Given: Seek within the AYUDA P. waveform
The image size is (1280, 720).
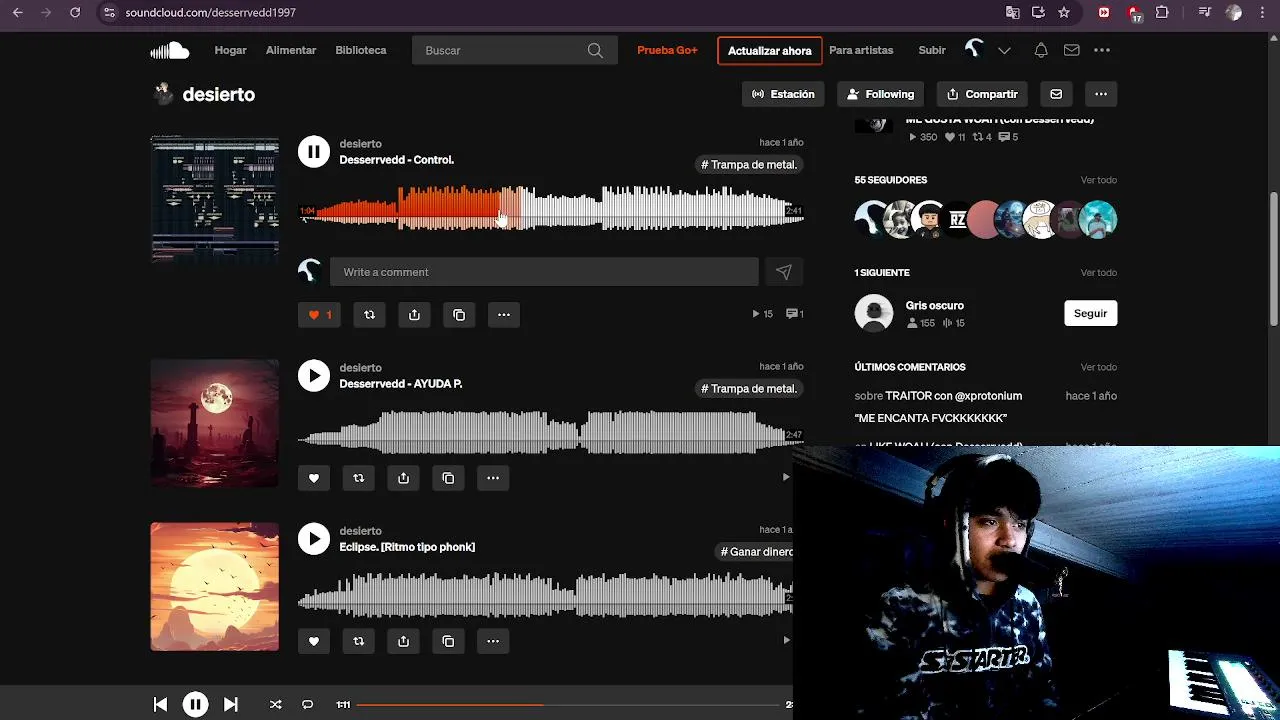Looking at the screenshot, I should [551, 433].
